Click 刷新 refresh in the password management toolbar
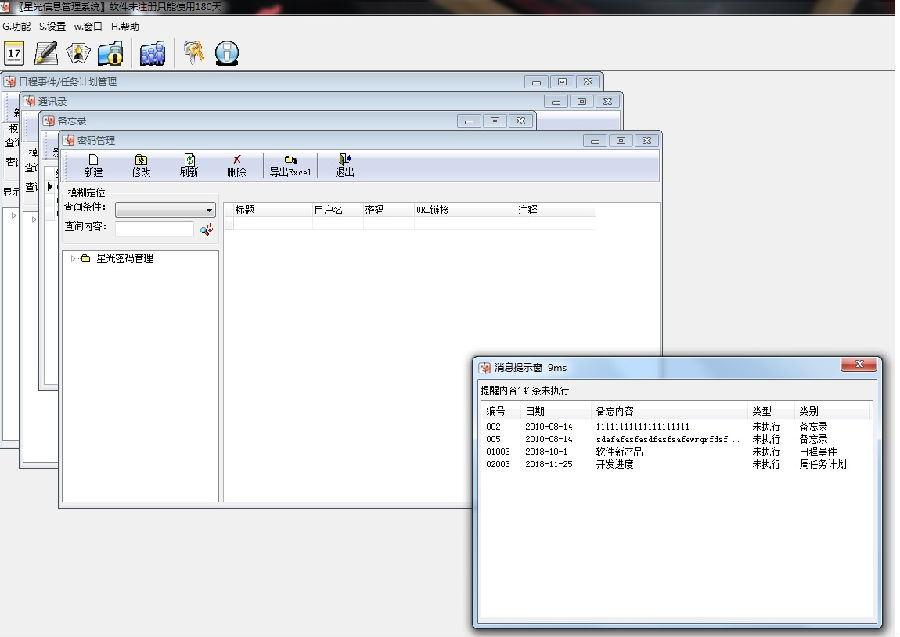This screenshot has width=900, height=637. (x=189, y=165)
